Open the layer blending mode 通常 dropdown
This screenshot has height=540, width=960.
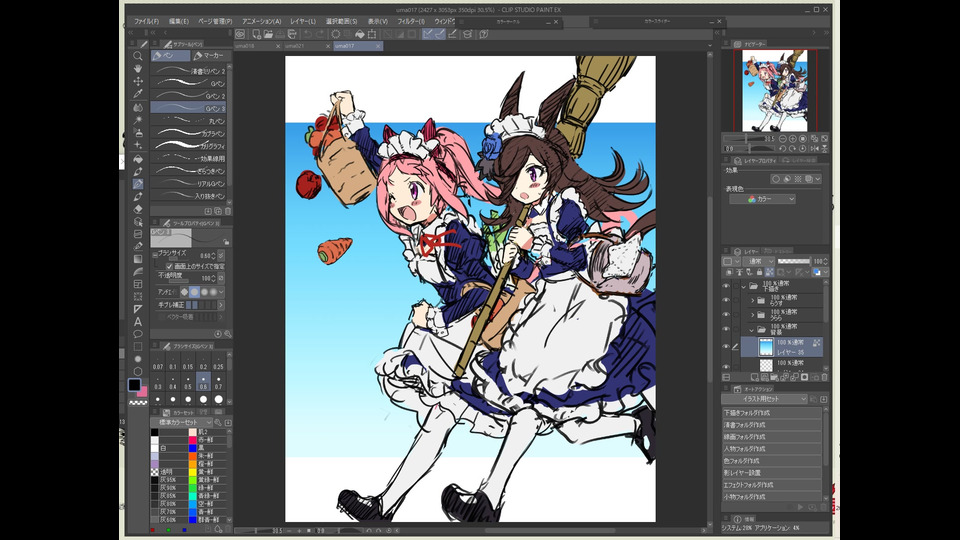(760, 261)
